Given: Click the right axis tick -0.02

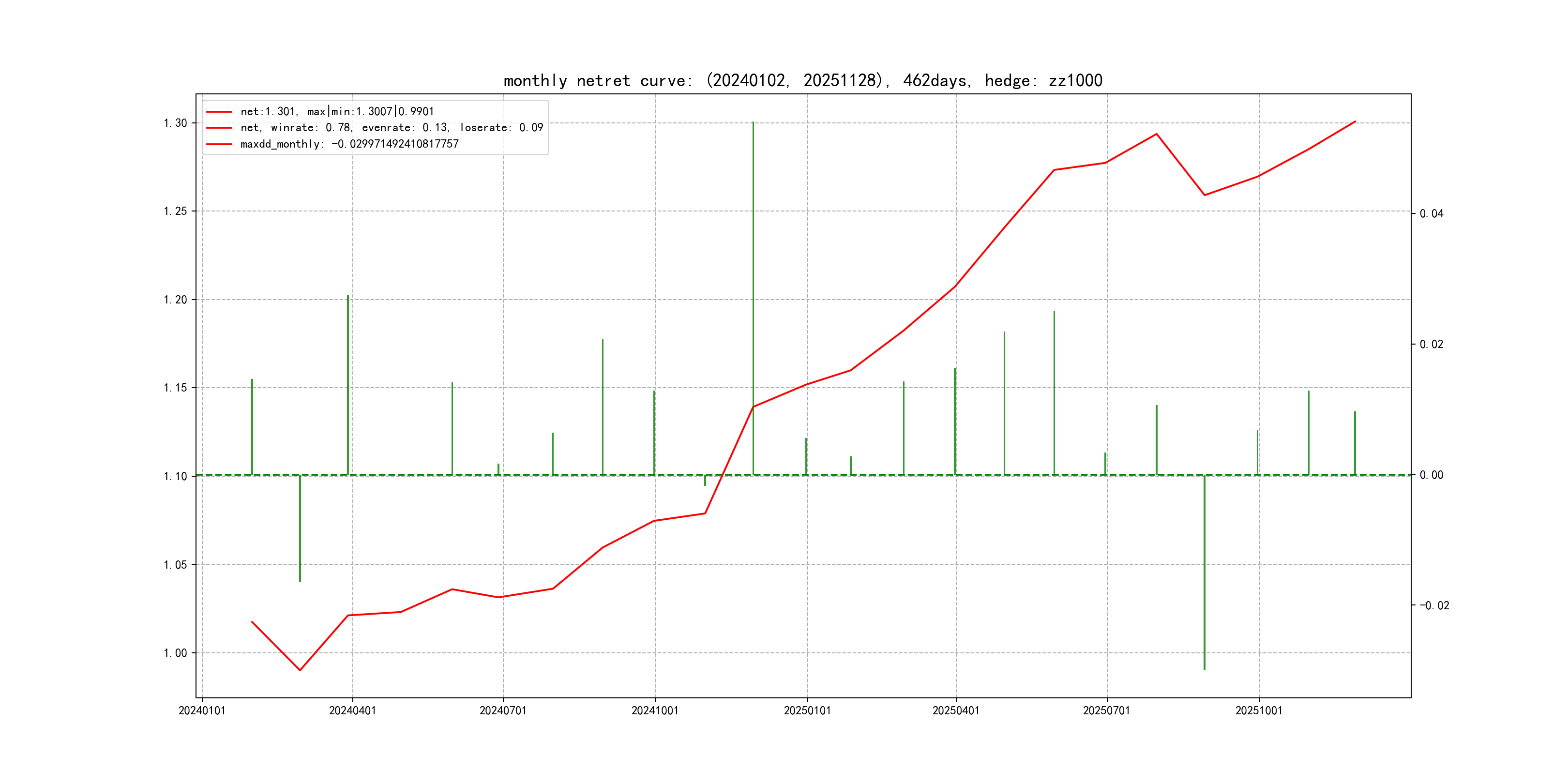Looking at the screenshot, I should (1434, 605).
